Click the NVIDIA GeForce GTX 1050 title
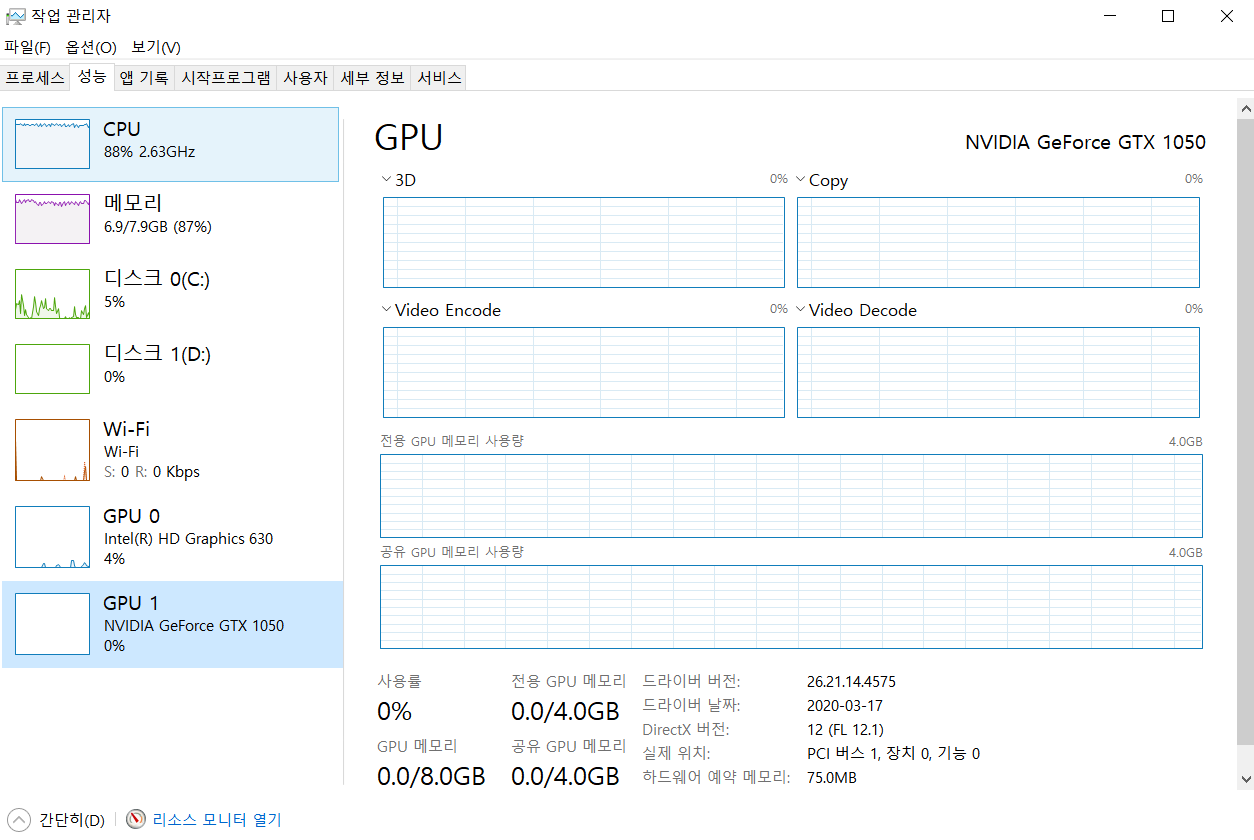This screenshot has height=840, width=1254. coord(1085,142)
